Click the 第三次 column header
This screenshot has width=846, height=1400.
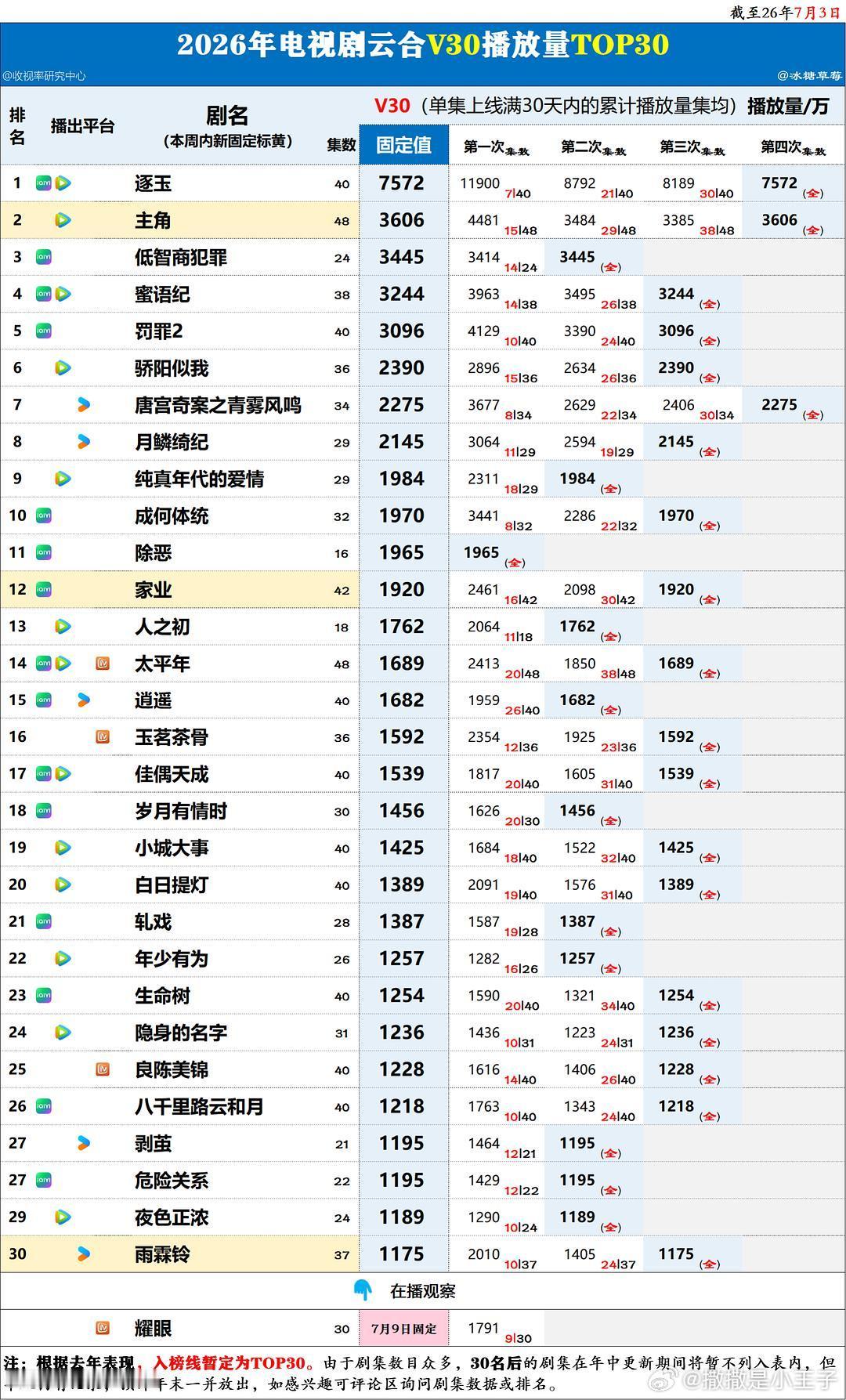(x=692, y=147)
